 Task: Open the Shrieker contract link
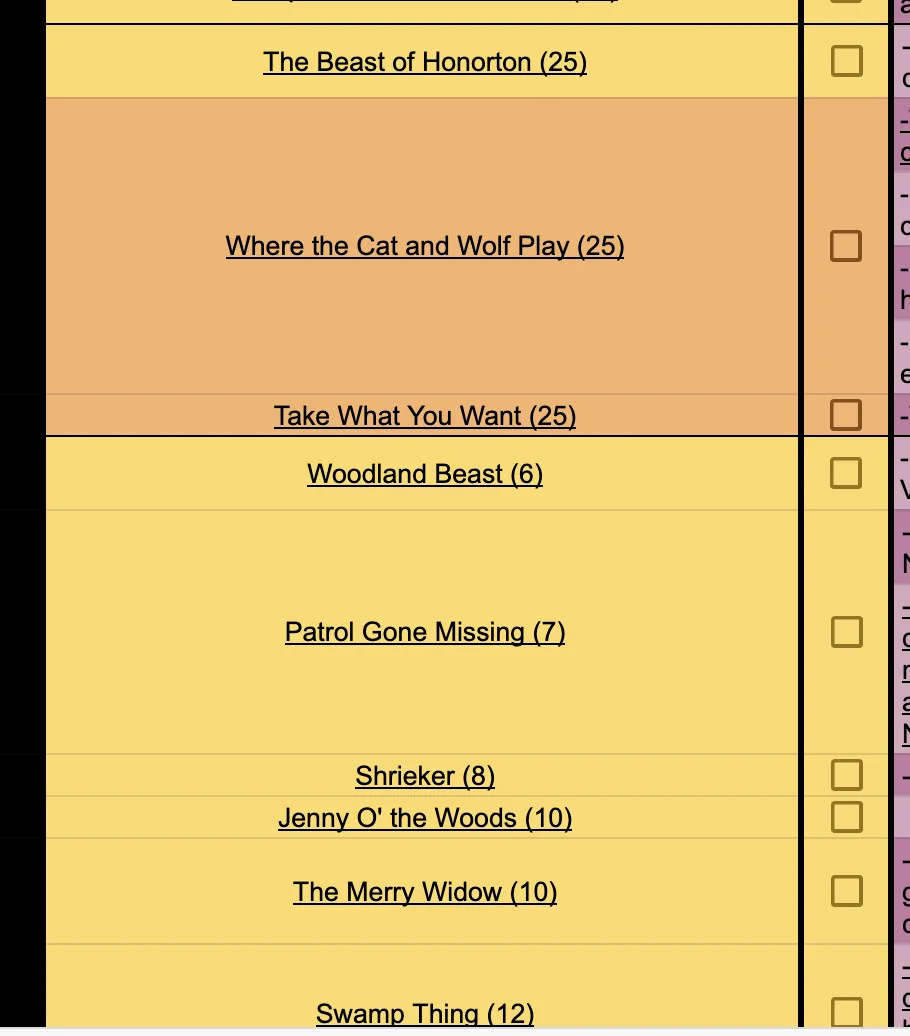click(x=424, y=776)
